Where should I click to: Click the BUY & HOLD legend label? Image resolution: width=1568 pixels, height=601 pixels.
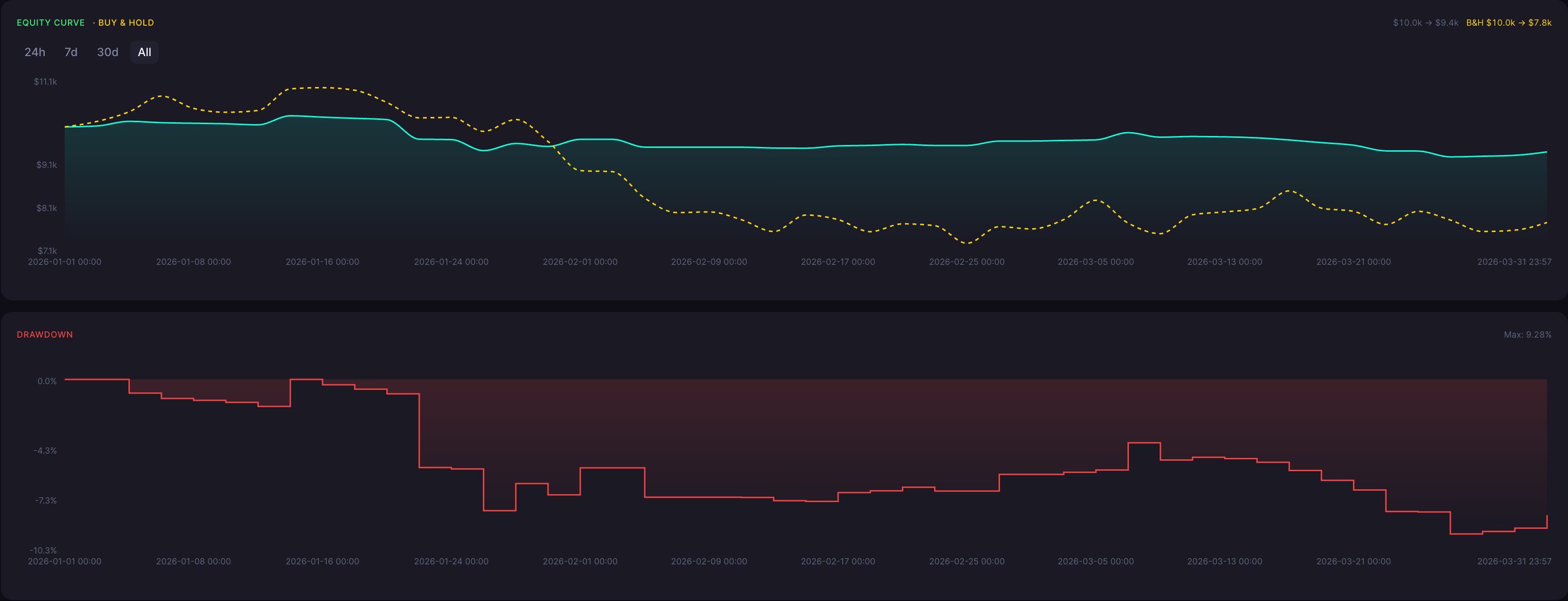[126, 22]
